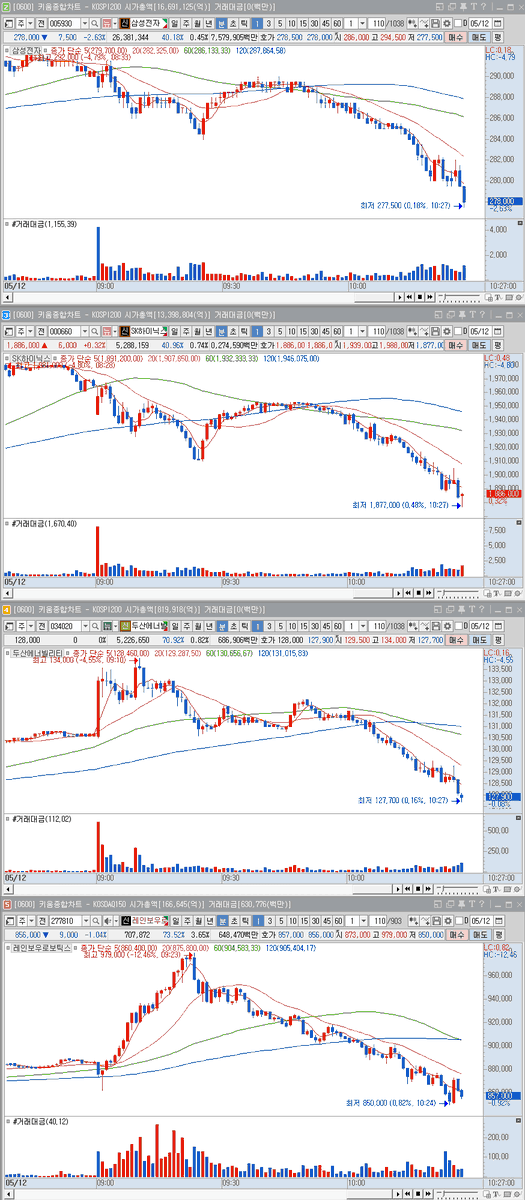The height and width of the screenshot is (1200, 525).
Task: Open chart settings gear in Doosan Enerbility window
Action: tap(448, 625)
